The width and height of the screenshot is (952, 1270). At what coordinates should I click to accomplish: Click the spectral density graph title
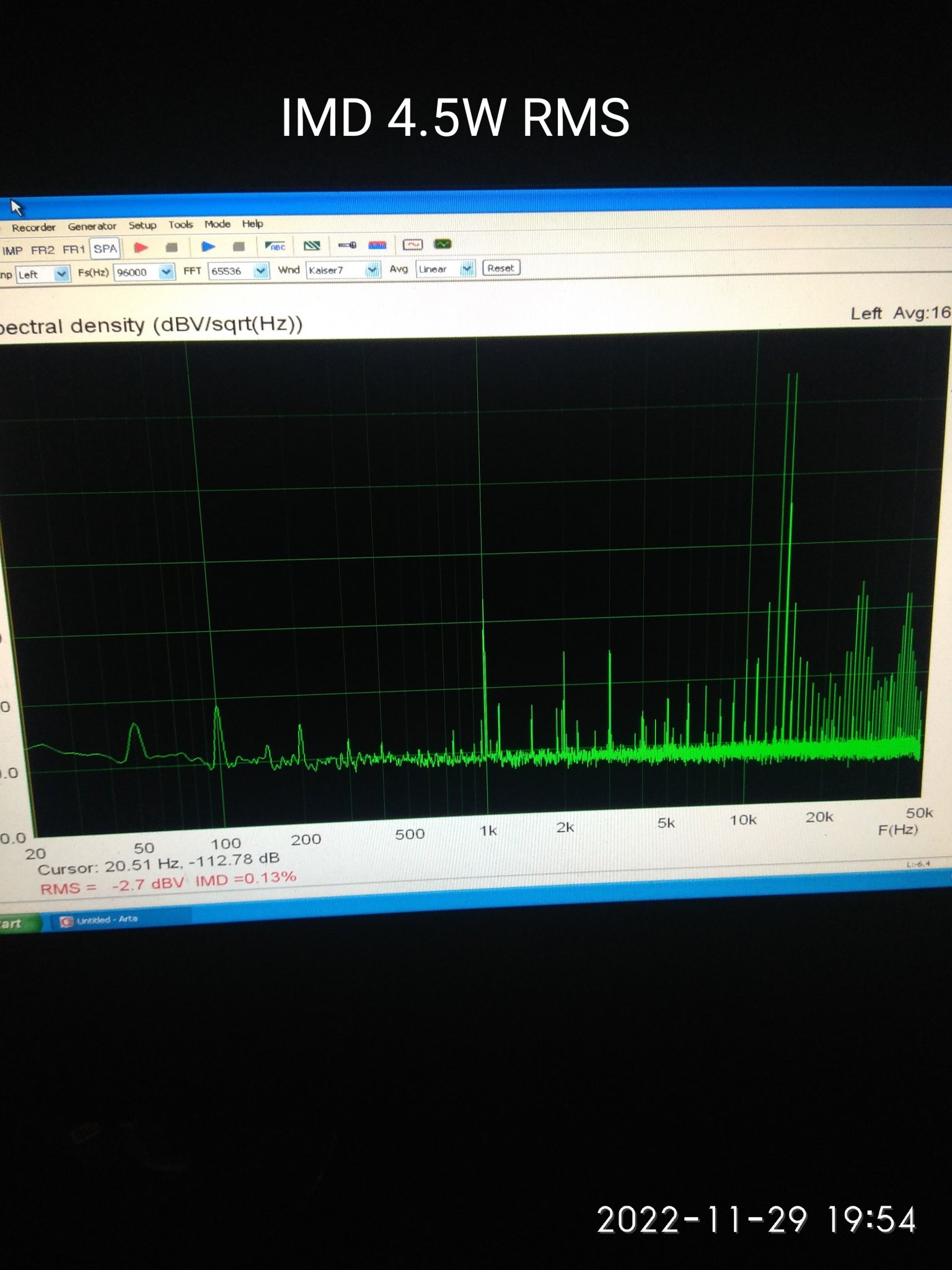[151, 325]
